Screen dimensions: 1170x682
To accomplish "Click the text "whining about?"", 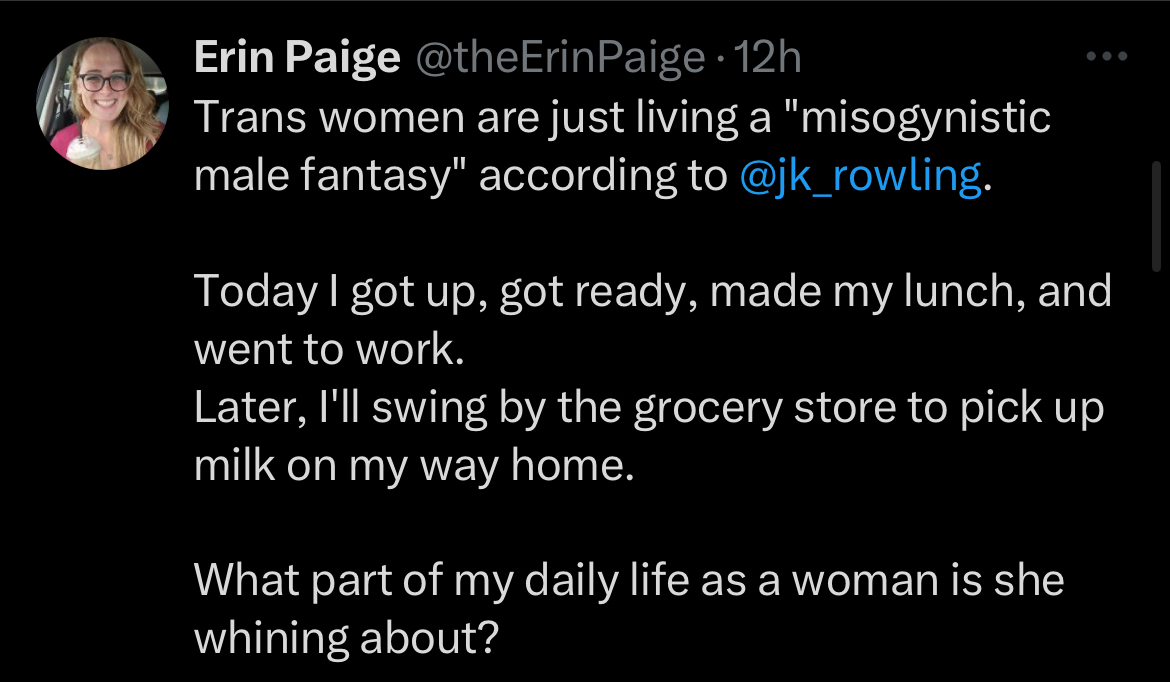I will point(346,639).
